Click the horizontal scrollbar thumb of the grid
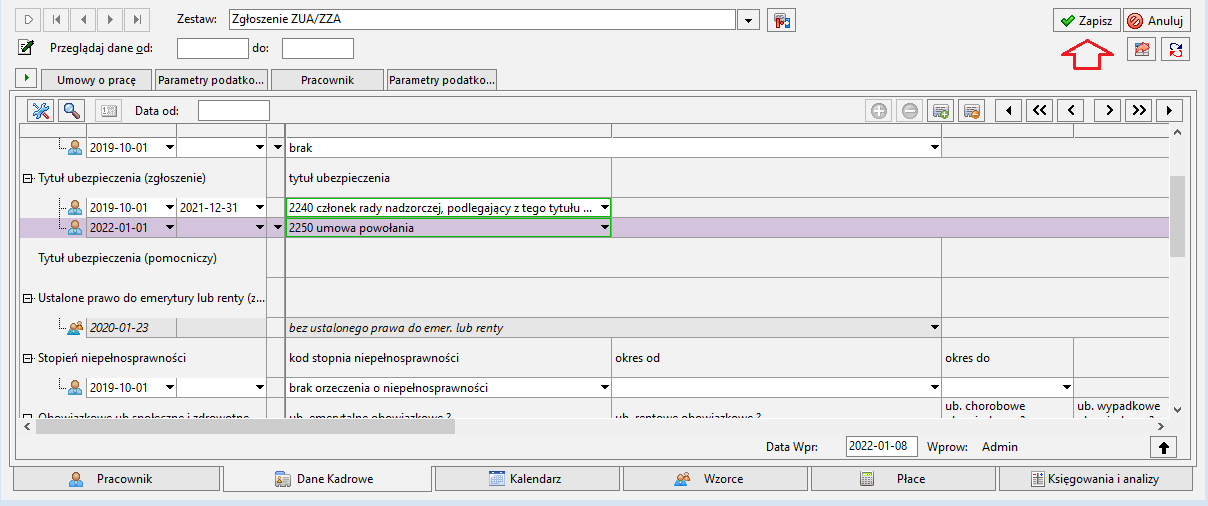Screen dimensions: 1208x506 (245, 426)
